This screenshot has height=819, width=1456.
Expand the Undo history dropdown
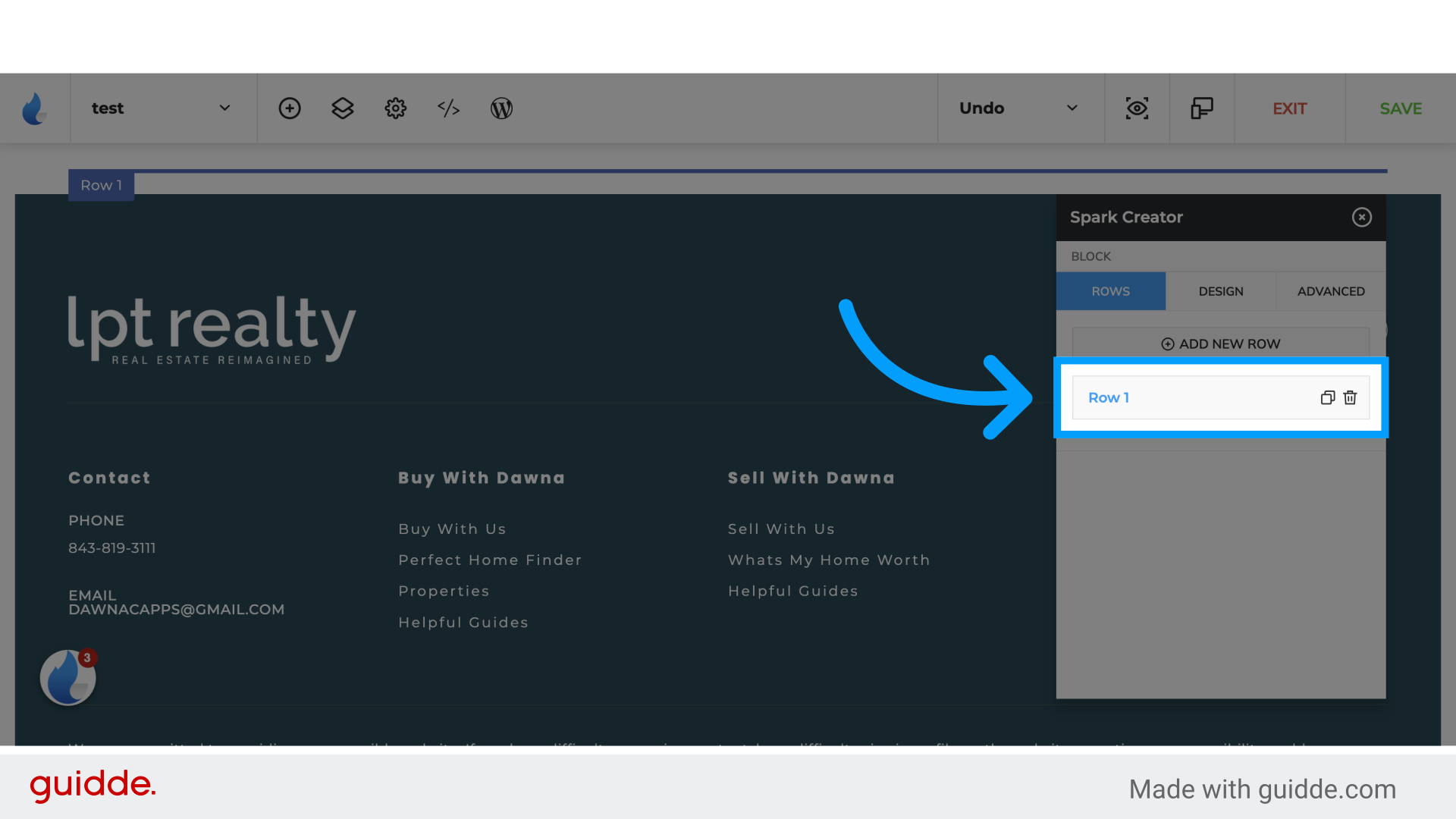1072,108
